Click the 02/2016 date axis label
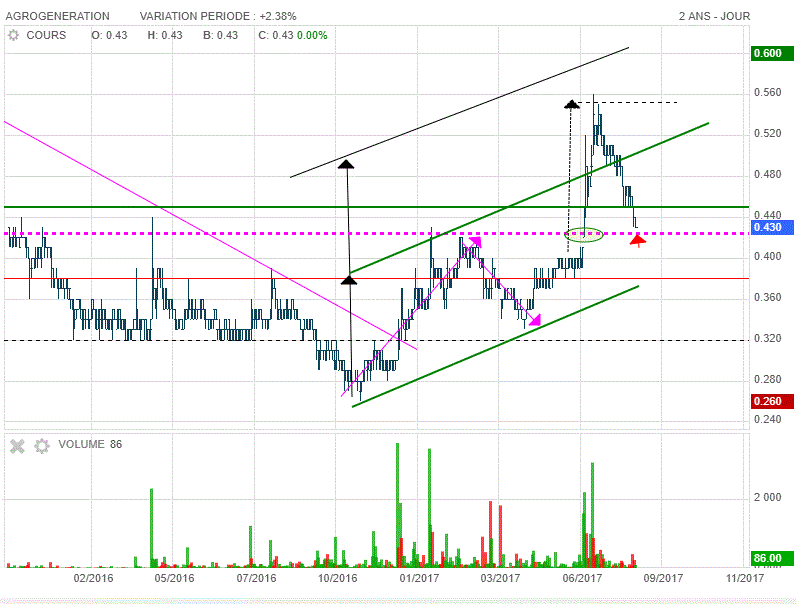 tap(94, 578)
